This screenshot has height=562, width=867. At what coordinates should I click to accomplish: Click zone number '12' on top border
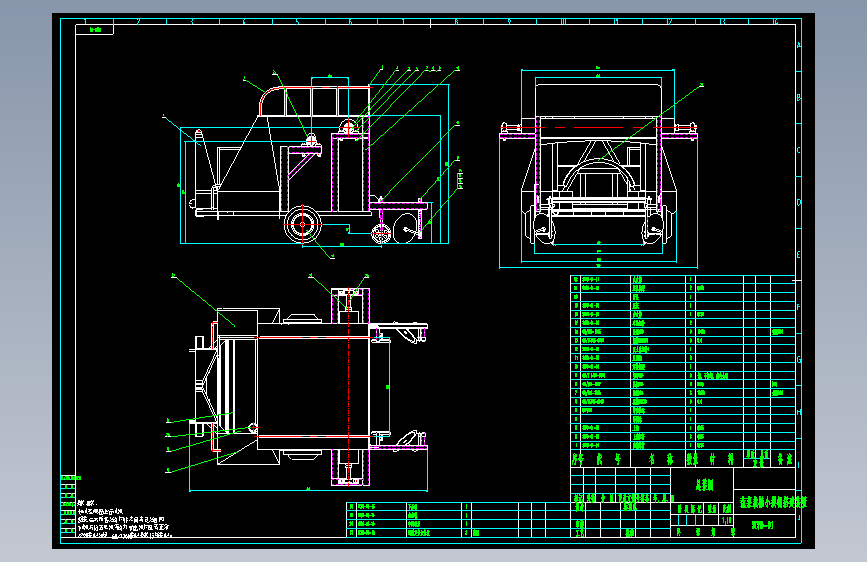(669, 22)
